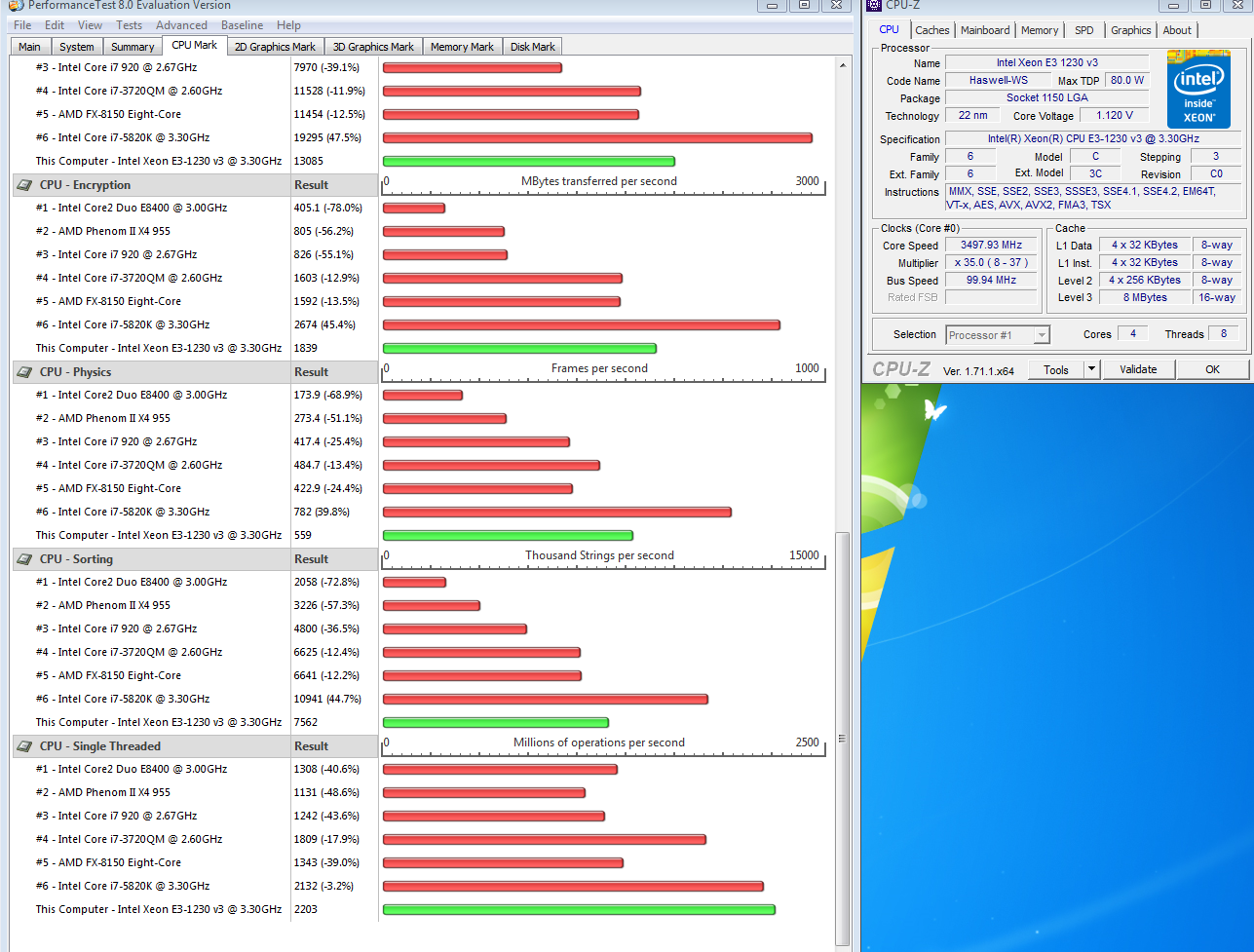
Task: Click the CPU - Physics Result column header
Action: tap(334, 372)
